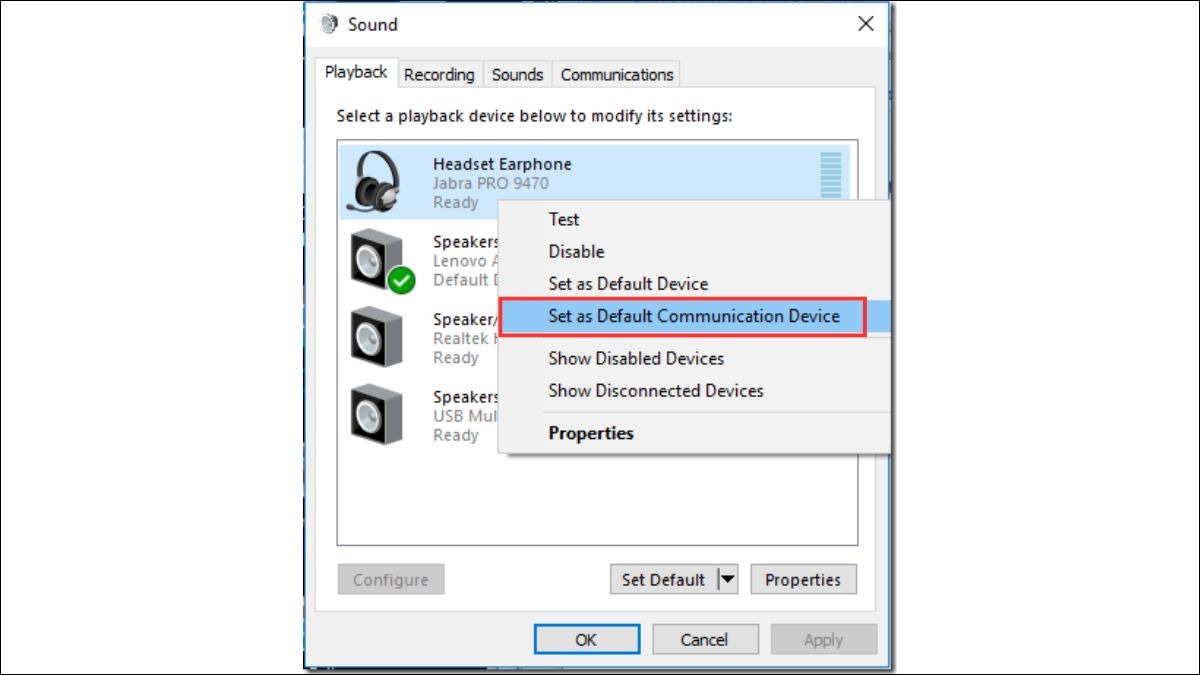Click the headset volume level meter

point(830,177)
